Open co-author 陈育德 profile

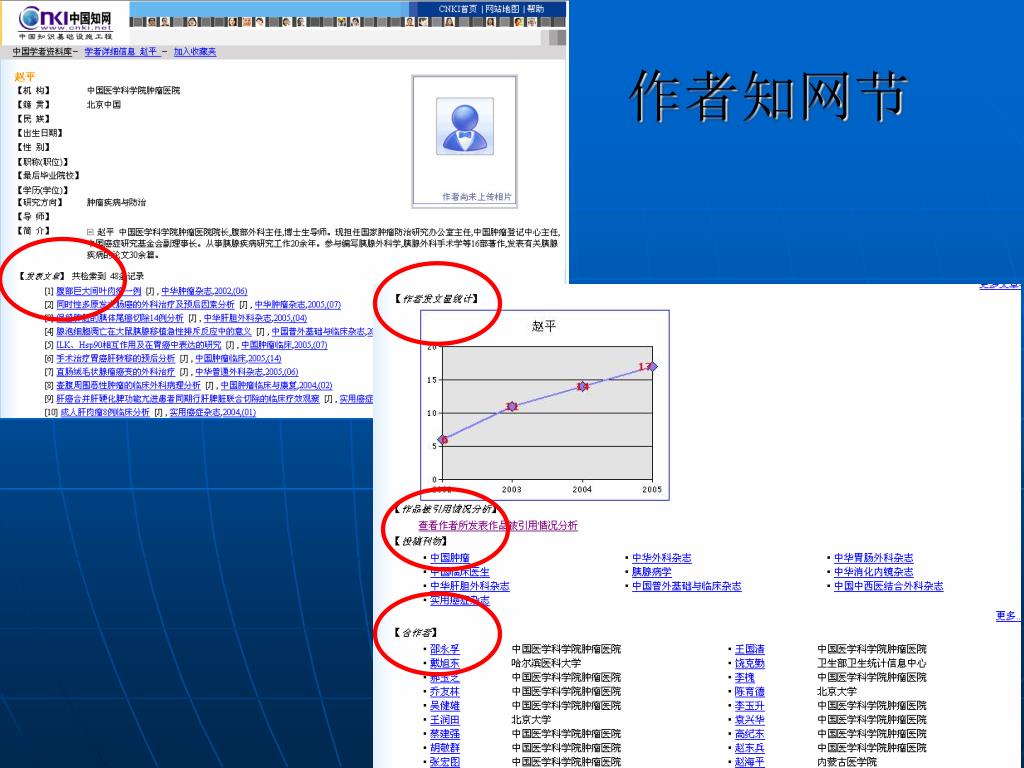pos(750,691)
